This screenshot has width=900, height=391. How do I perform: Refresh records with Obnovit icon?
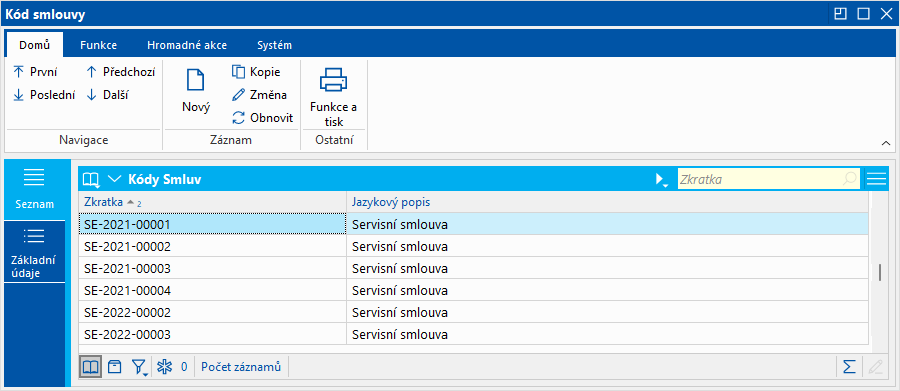pos(238,118)
